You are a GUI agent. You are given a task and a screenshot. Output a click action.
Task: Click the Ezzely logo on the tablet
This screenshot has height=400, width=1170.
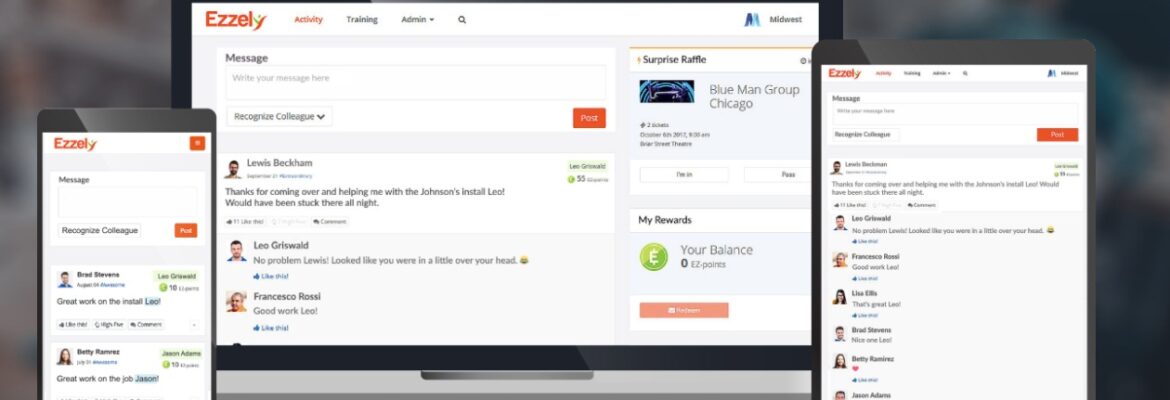(x=845, y=73)
